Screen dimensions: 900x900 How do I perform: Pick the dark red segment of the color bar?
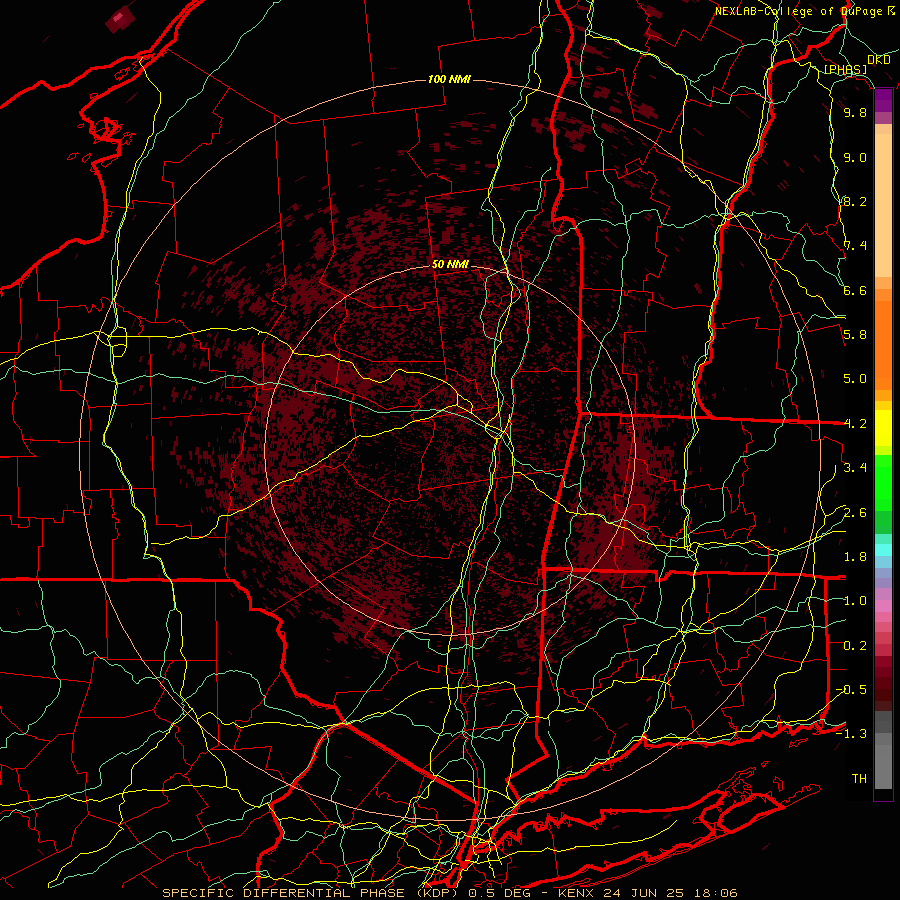[883, 683]
